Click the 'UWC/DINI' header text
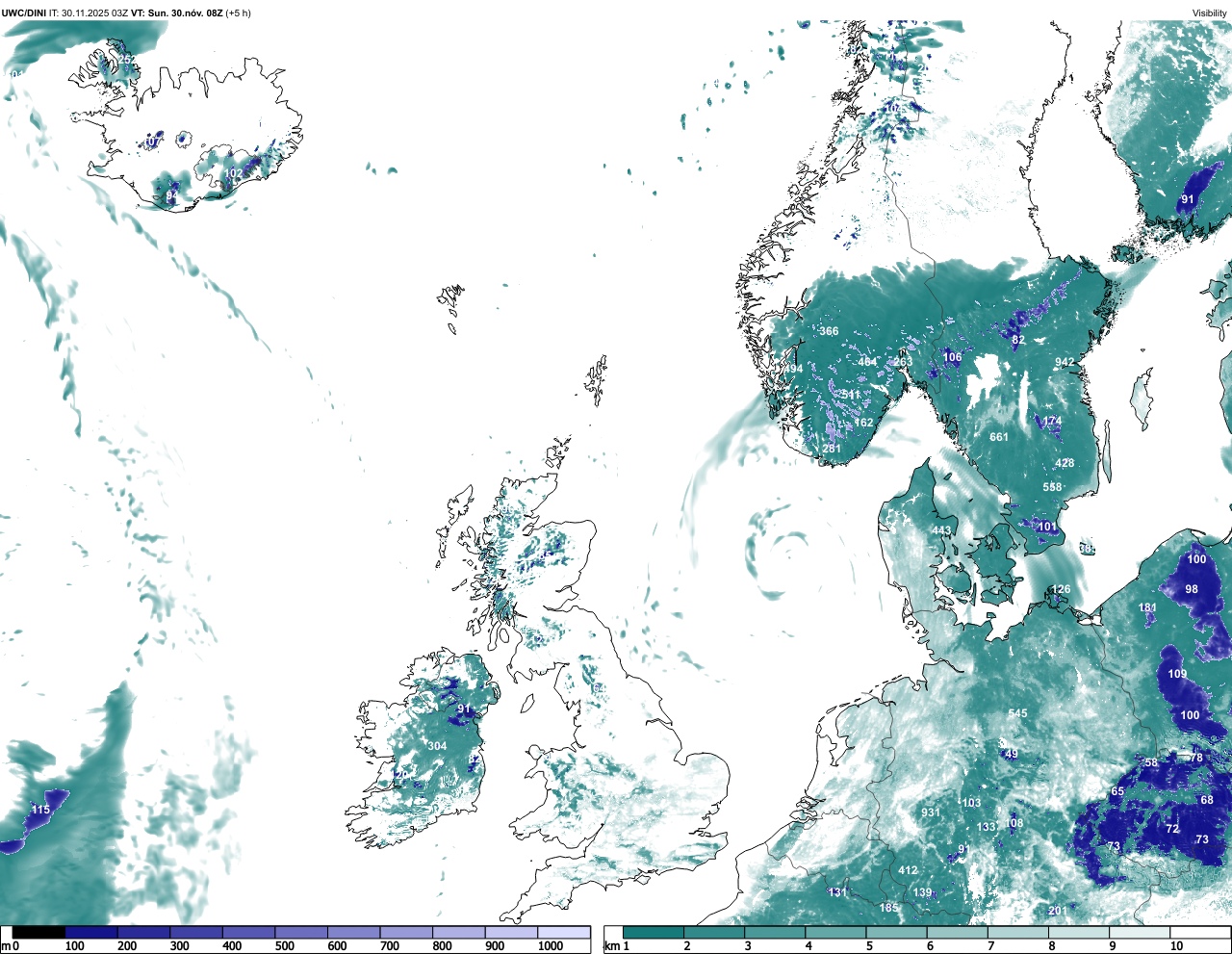 [x=24, y=13]
